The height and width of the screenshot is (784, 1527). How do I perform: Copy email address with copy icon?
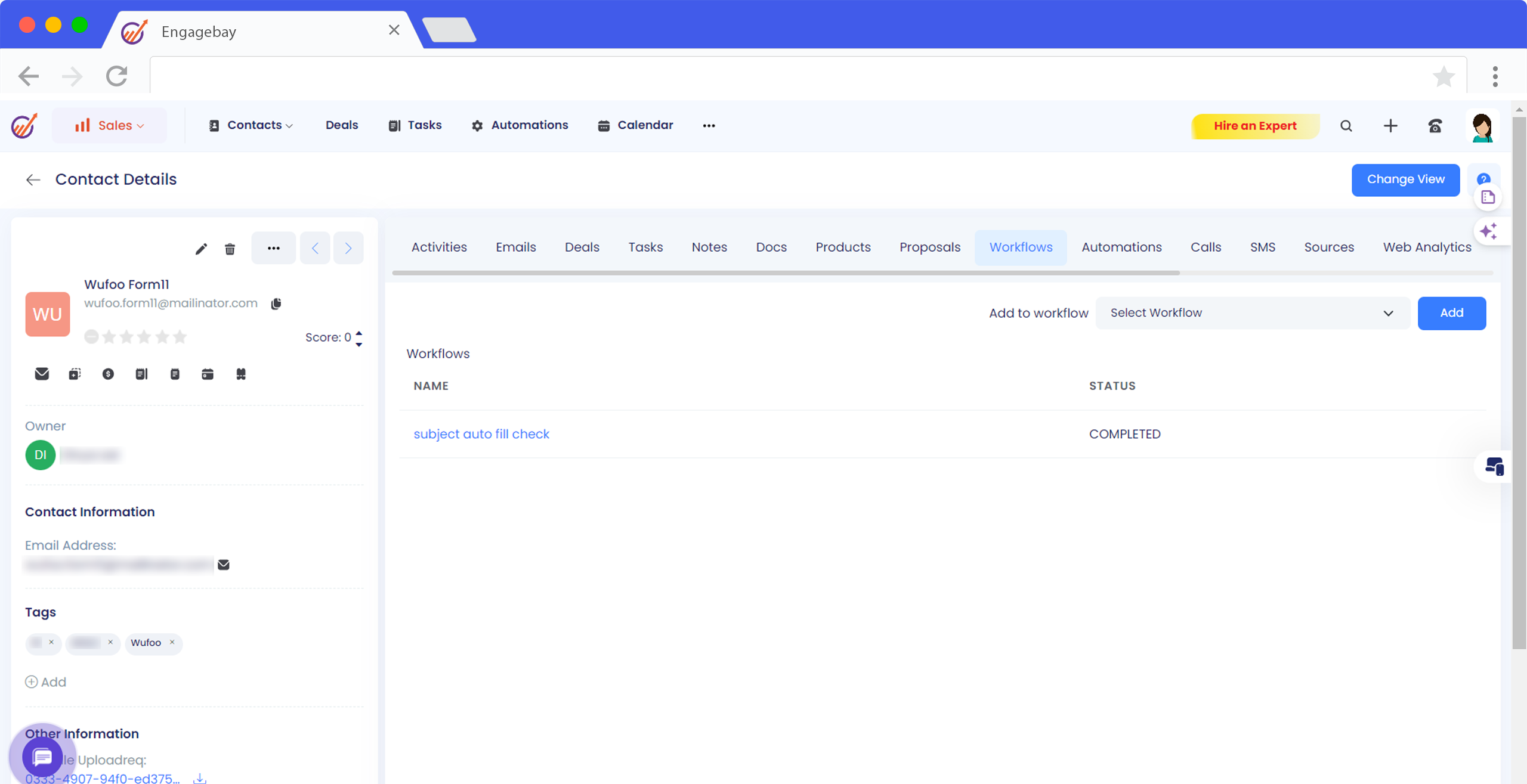point(276,303)
